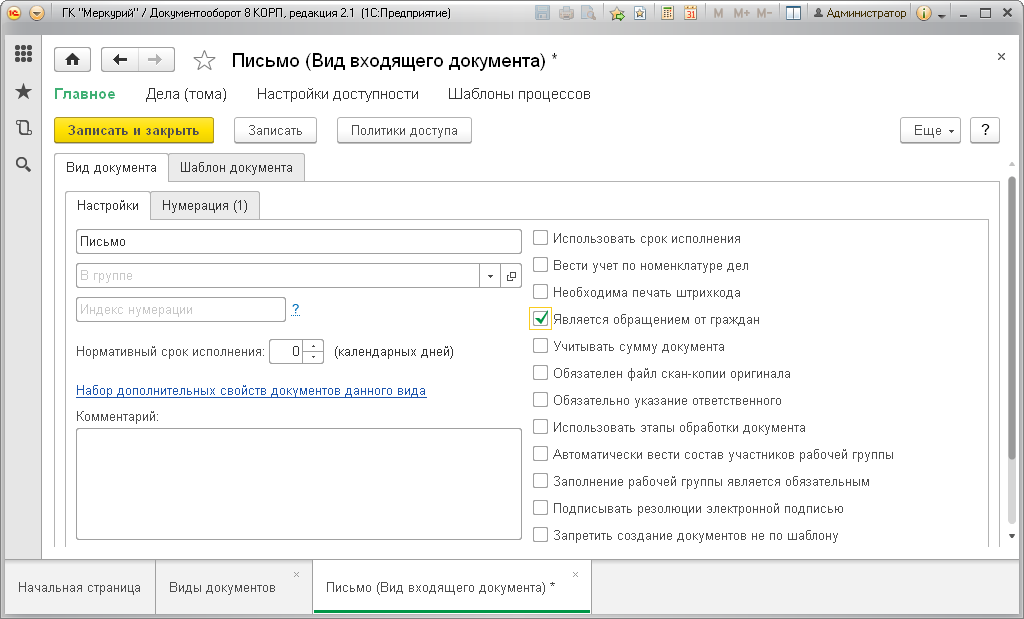Screen dimensions: 1024x619
Task: Open the sections menu grid icon
Action: tap(24, 54)
